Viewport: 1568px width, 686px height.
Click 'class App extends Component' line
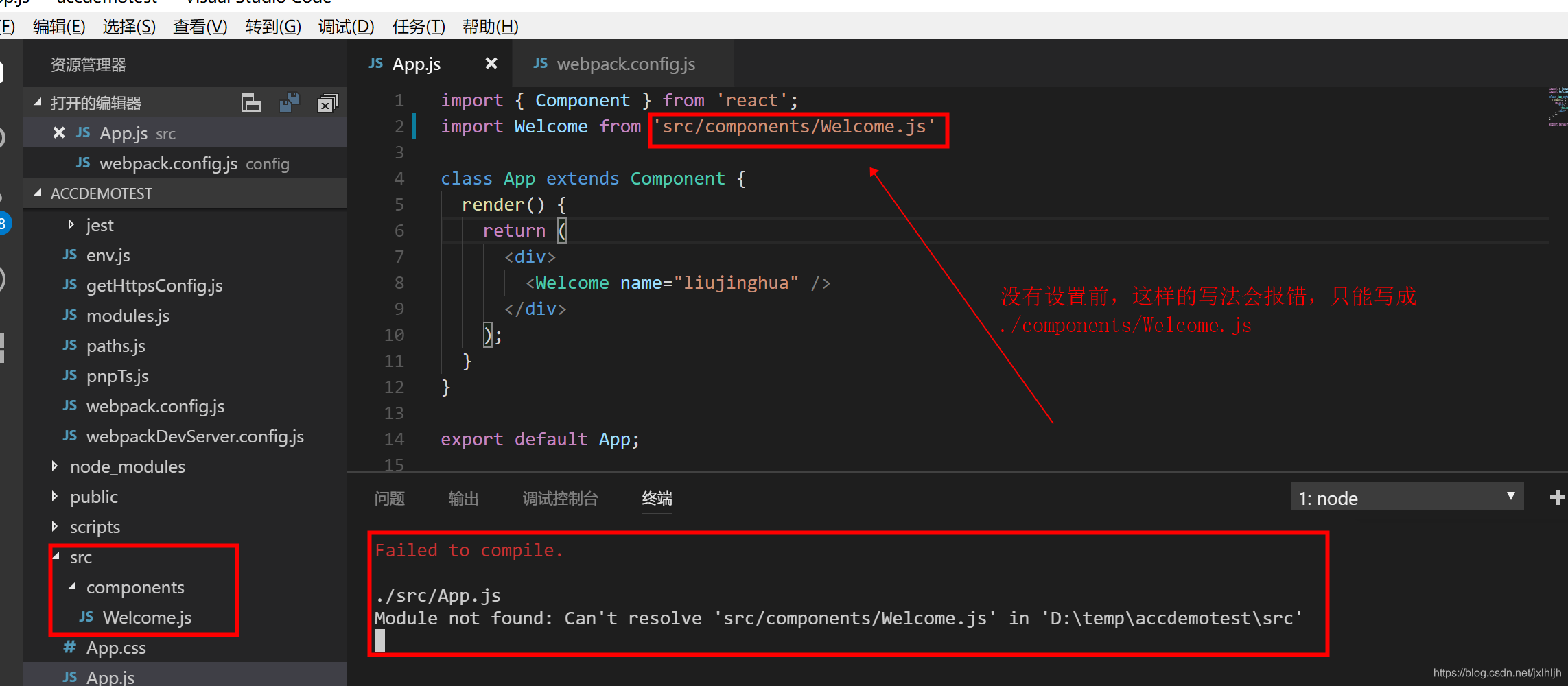pos(593,178)
